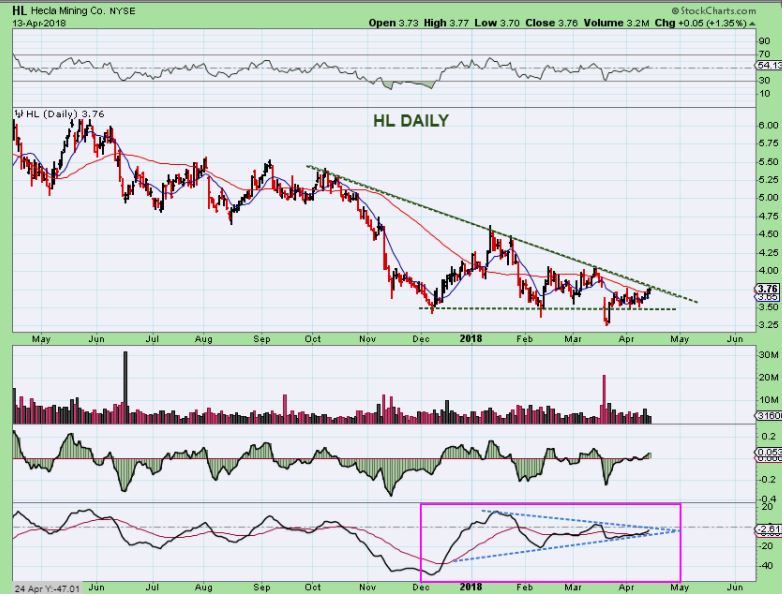The image size is (782, 594).
Task: Click the 30M volume axis label
Action: coord(769,355)
